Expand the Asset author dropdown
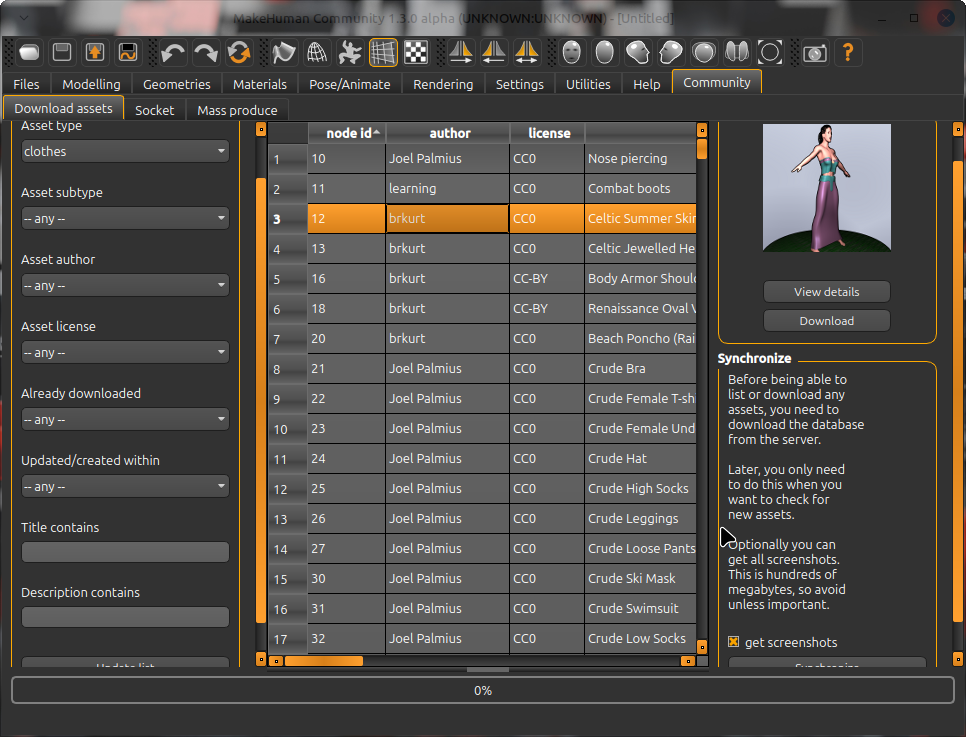 124,285
